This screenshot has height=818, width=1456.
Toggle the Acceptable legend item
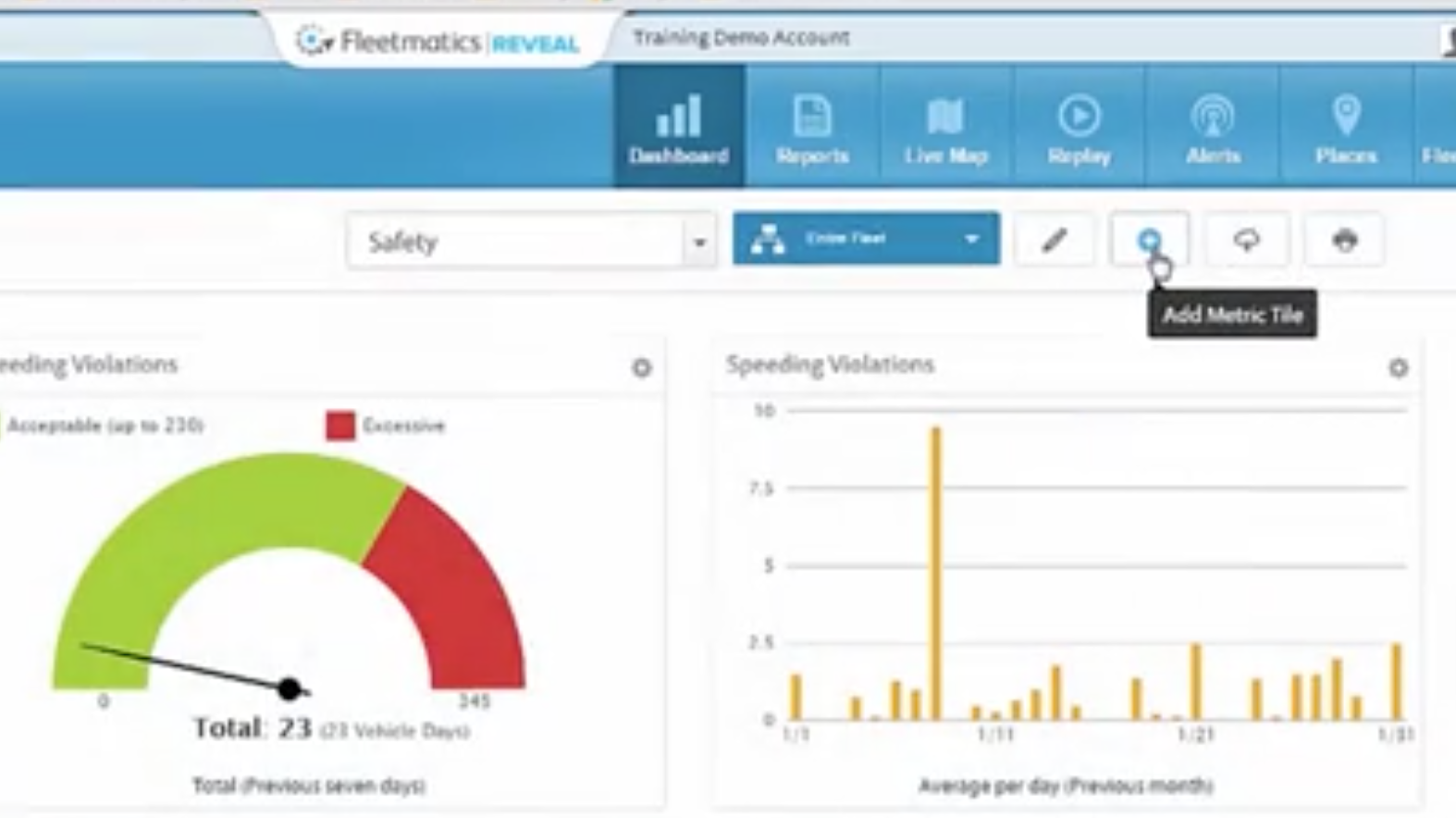click(105, 426)
